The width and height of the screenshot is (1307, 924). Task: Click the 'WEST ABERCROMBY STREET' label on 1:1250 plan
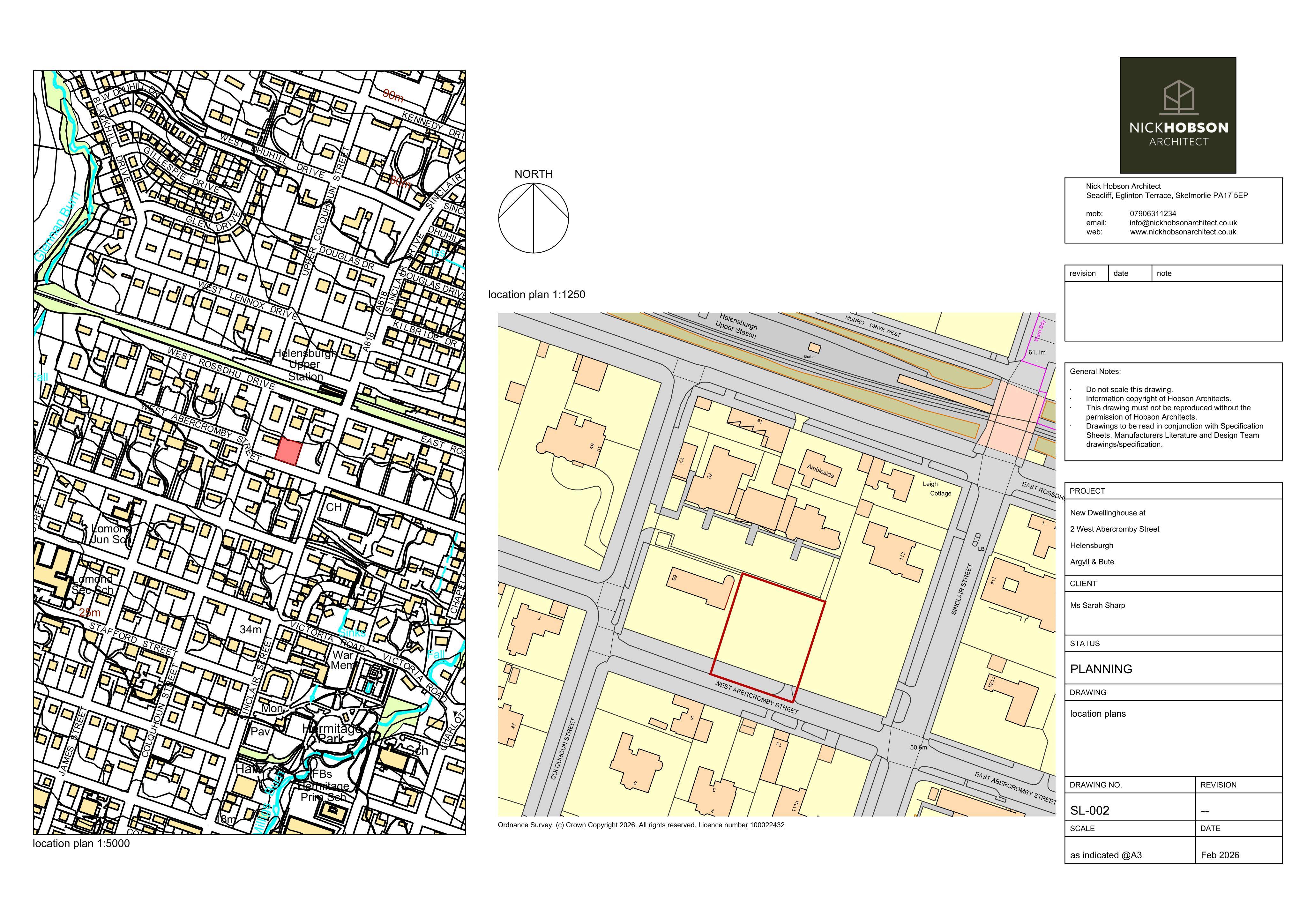[757, 698]
